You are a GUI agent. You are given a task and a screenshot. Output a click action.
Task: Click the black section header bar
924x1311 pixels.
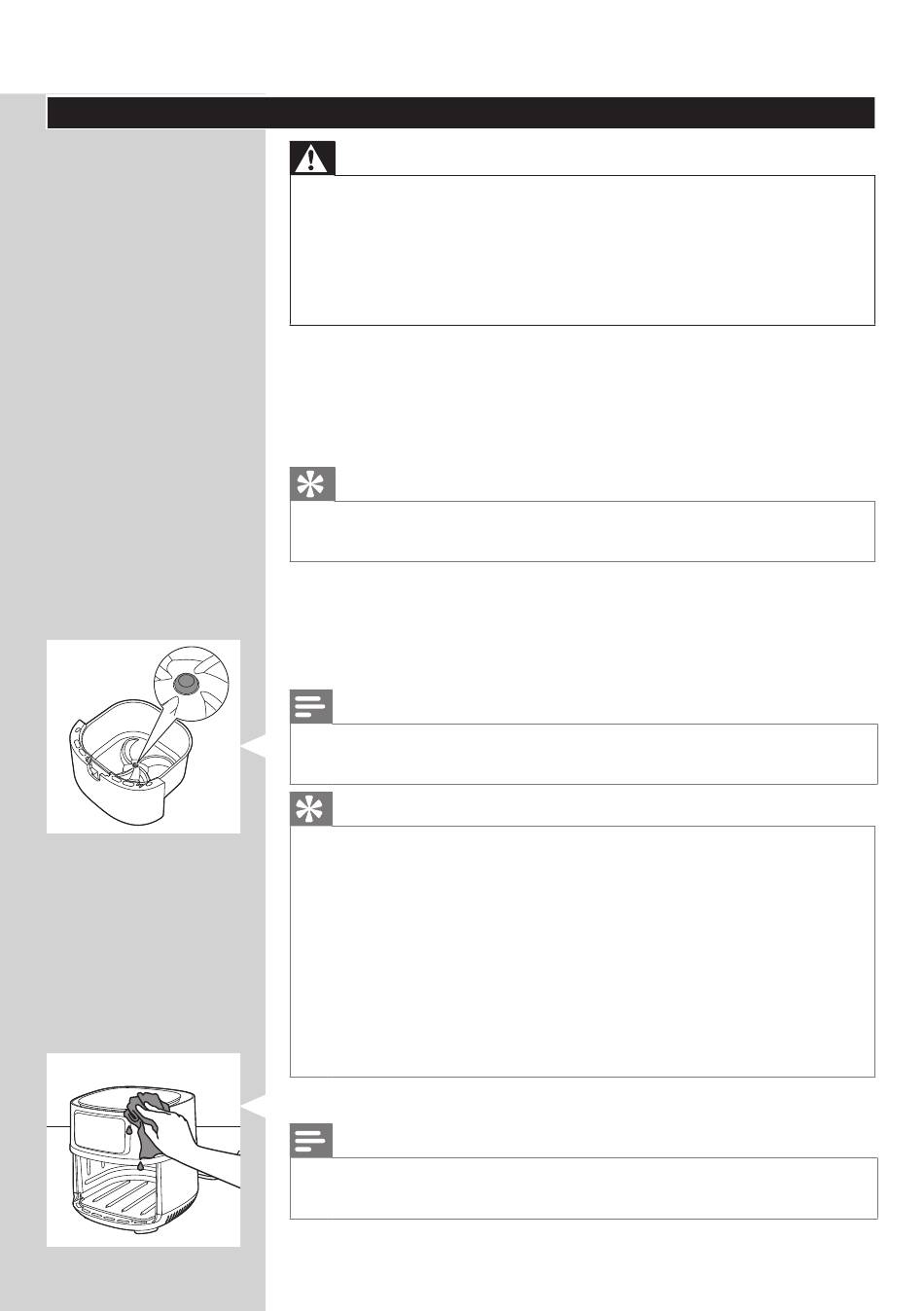pos(461,113)
